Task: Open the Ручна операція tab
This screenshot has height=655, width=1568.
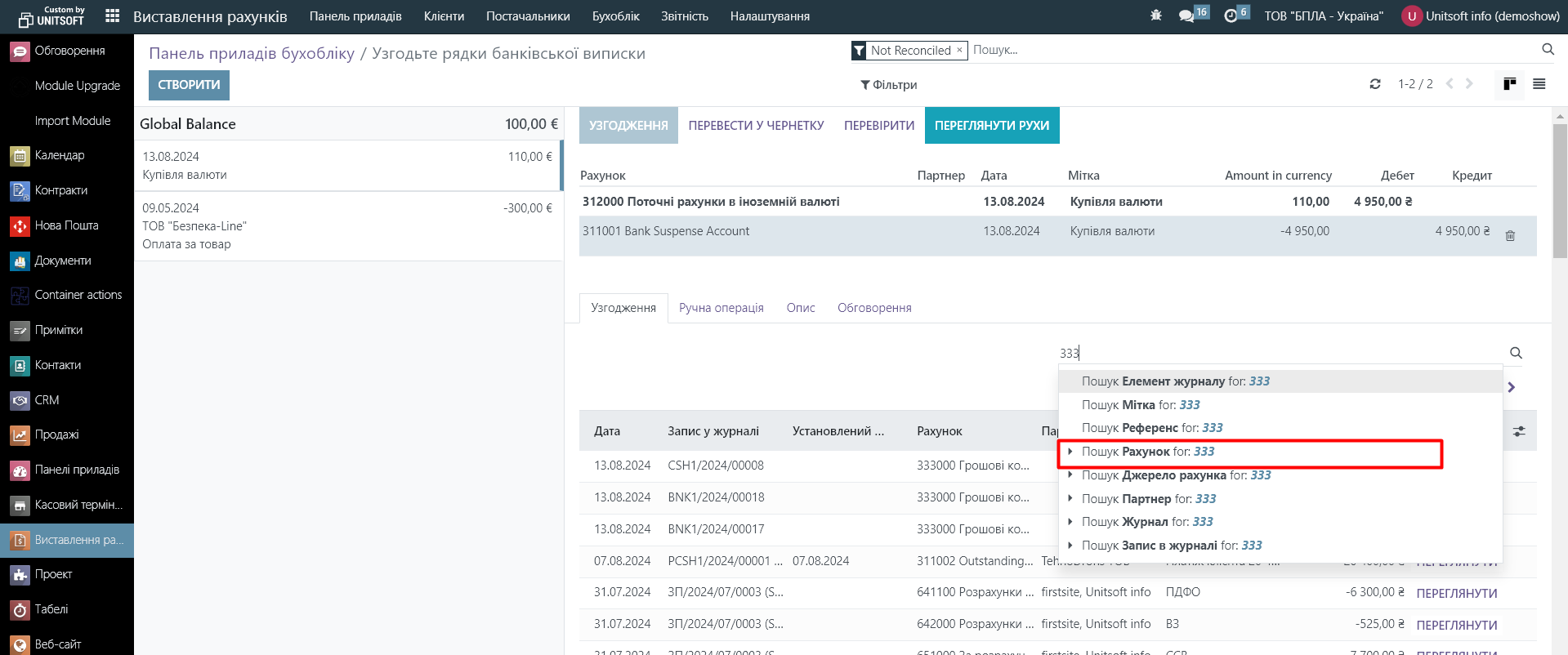Action: [x=721, y=308]
